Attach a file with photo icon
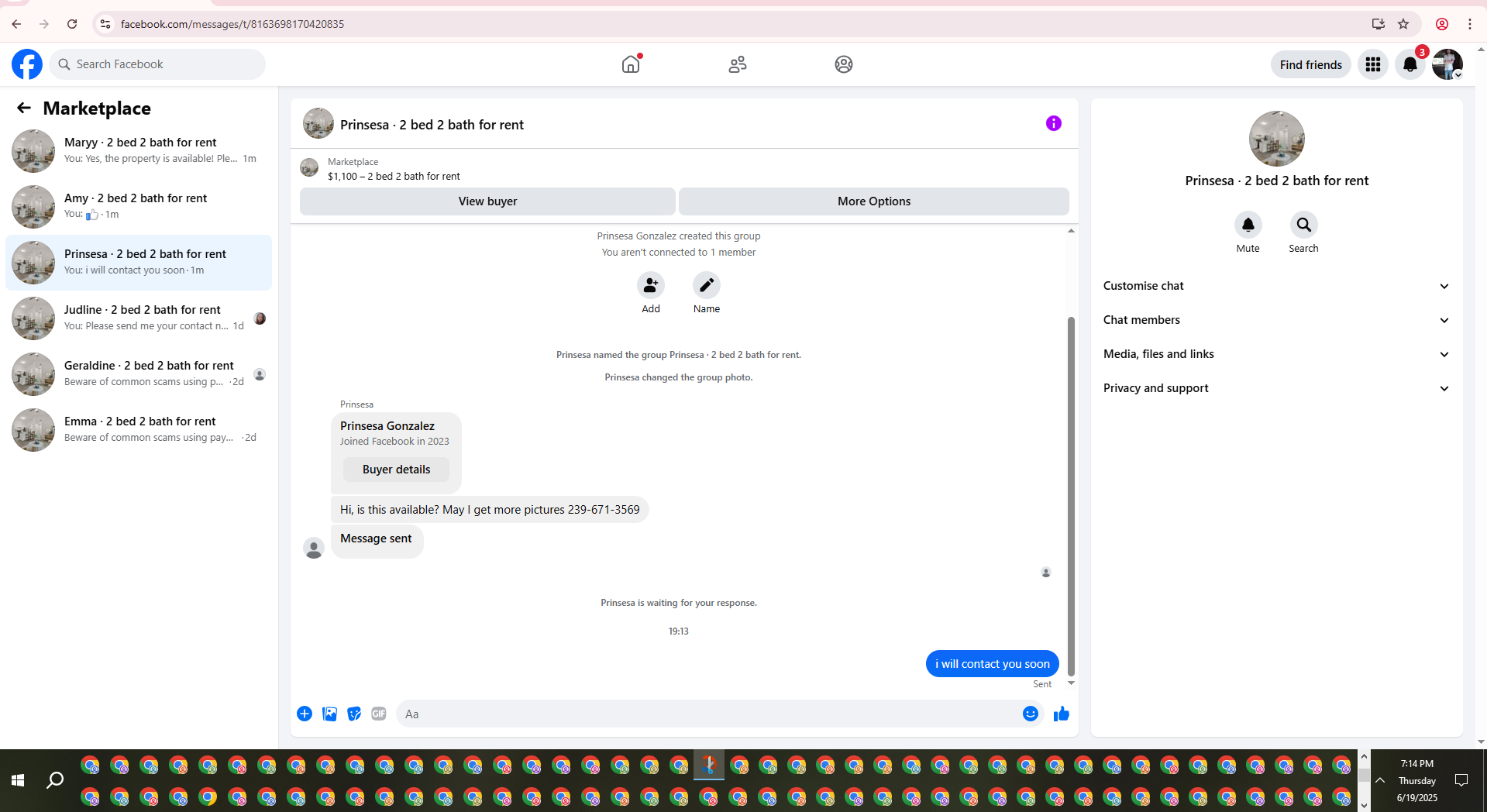The image size is (1487, 812). [x=329, y=714]
